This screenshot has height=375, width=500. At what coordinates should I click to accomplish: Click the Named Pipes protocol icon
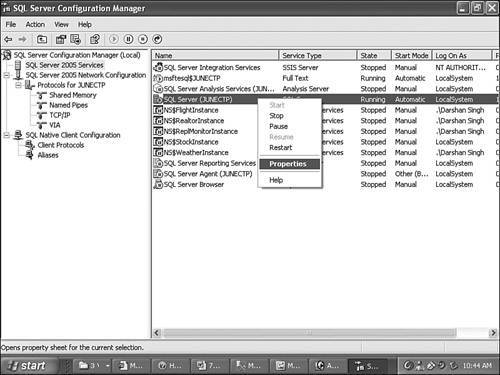(x=42, y=105)
